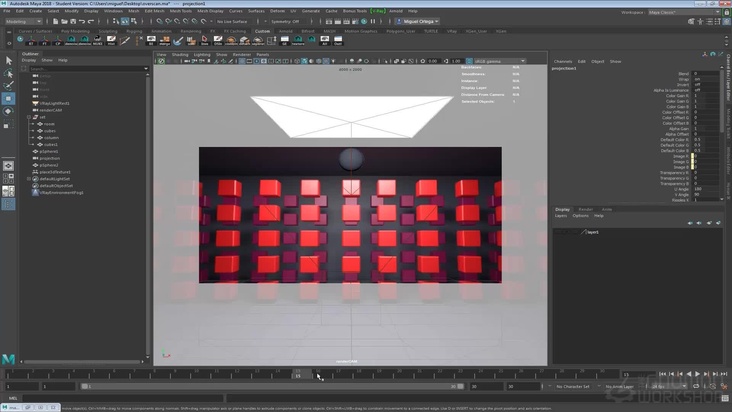Click the save scene icon
732x412 pixels.
point(73,21)
